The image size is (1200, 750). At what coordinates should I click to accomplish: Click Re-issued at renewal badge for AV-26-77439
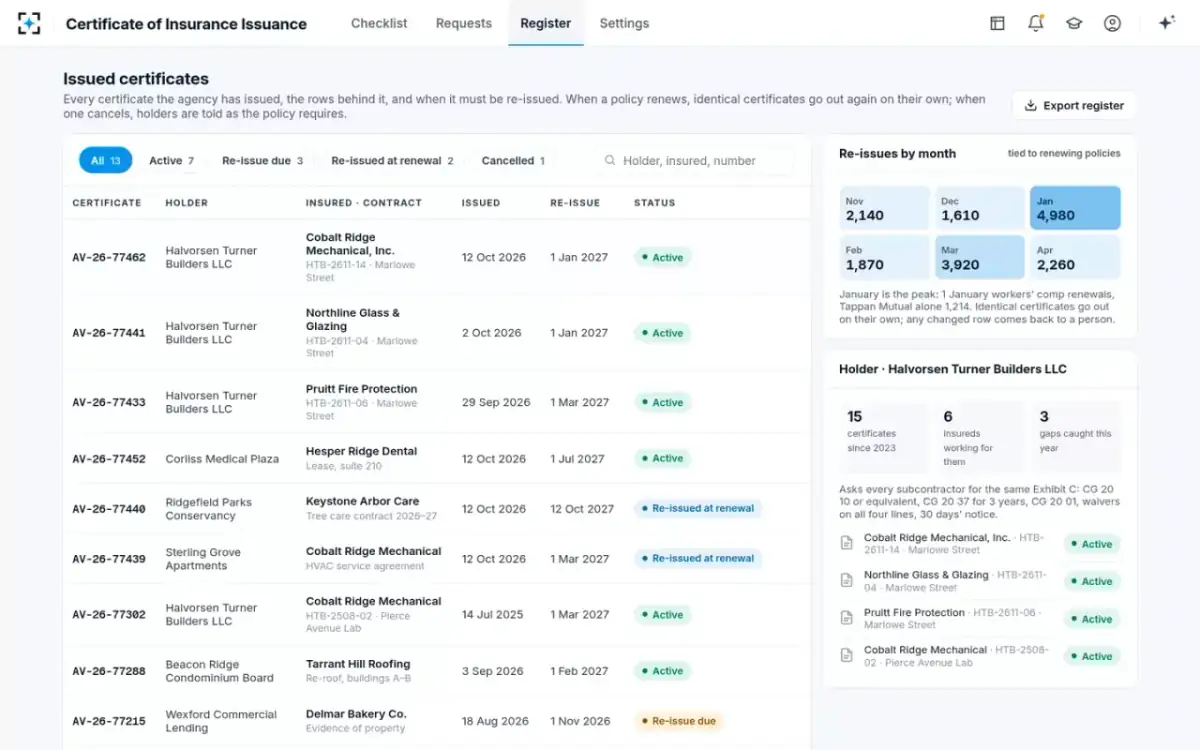click(x=698, y=559)
